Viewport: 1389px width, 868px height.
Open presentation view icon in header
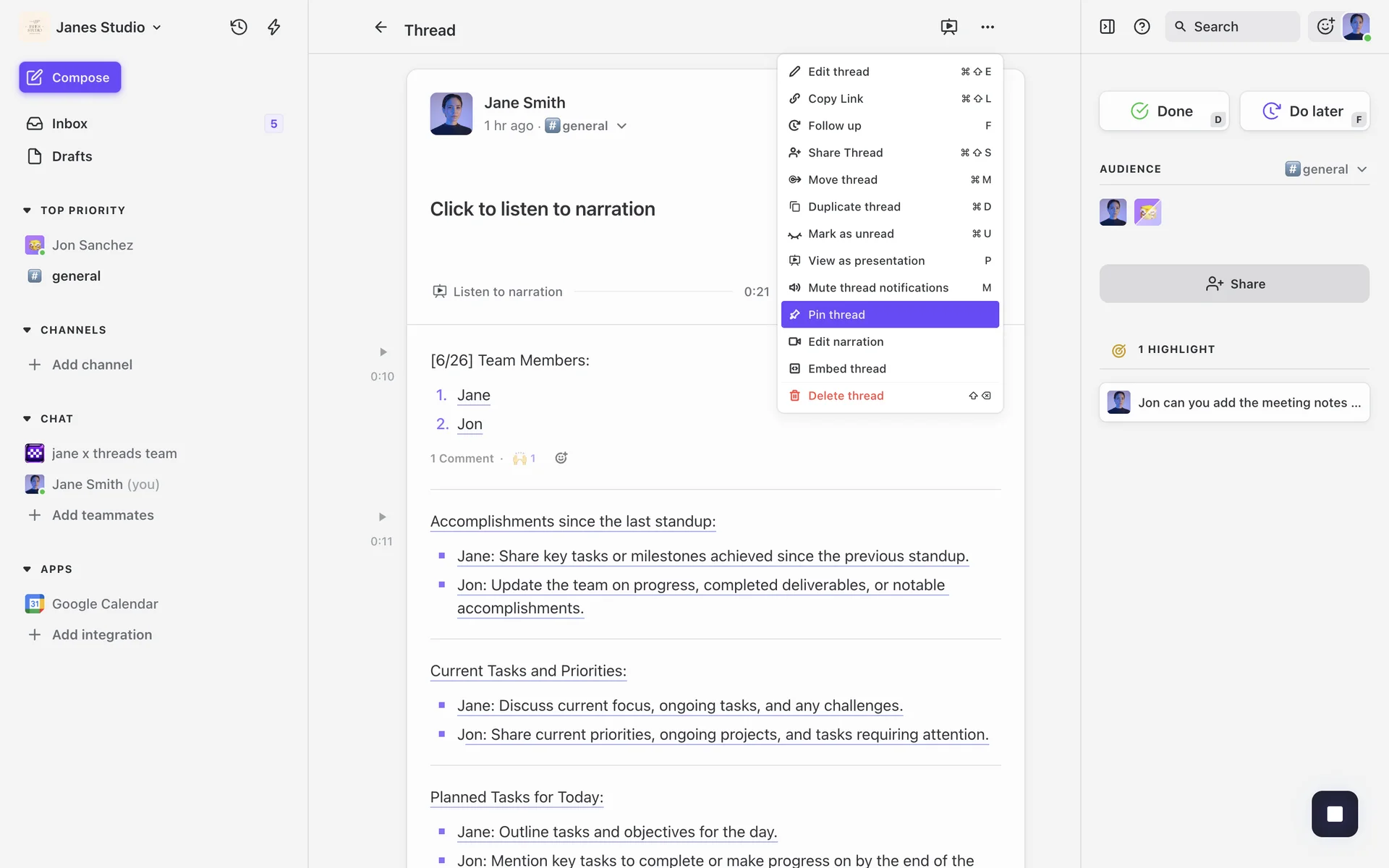pos(948,27)
